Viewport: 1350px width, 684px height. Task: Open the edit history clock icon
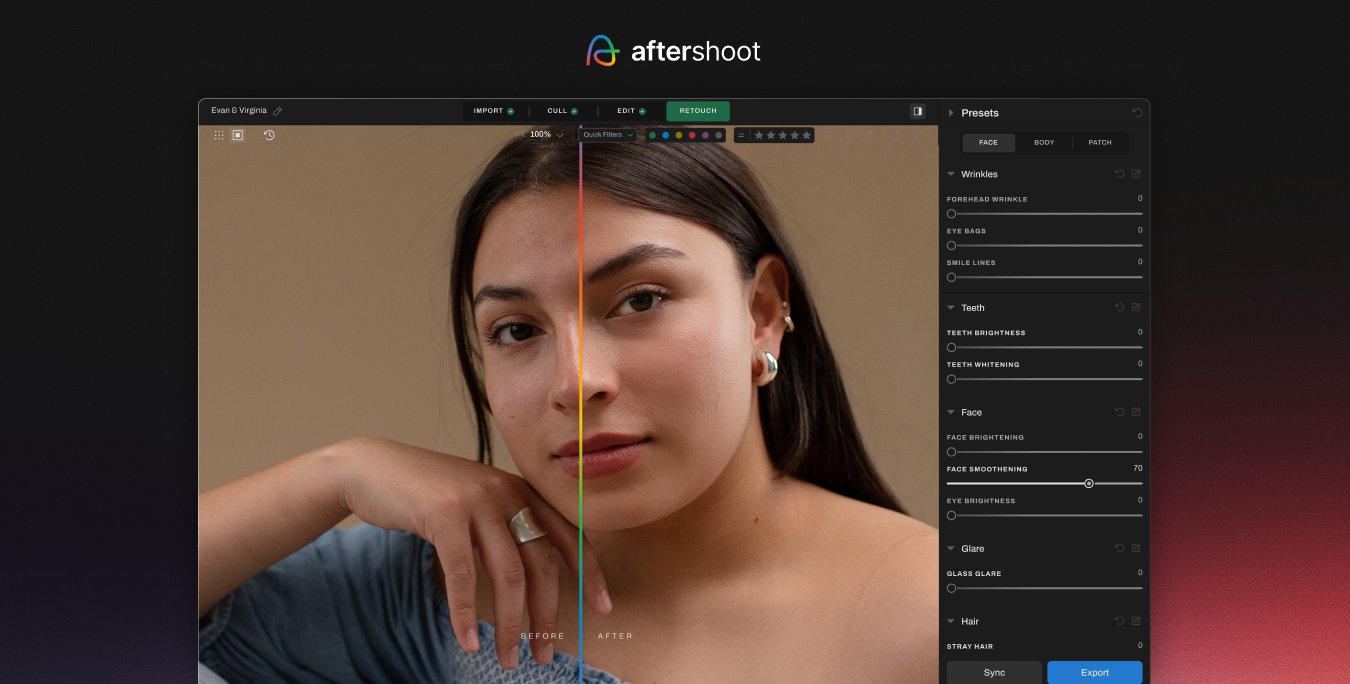click(x=269, y=135)
